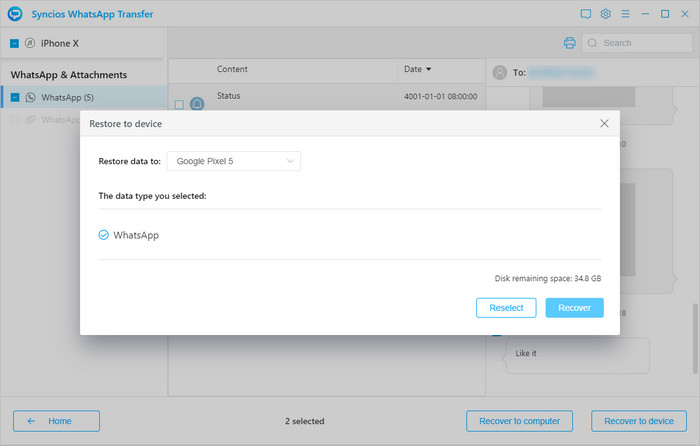Open the hamburger menu icon
This screenshot has width=700, height=446.
(625, 14)
